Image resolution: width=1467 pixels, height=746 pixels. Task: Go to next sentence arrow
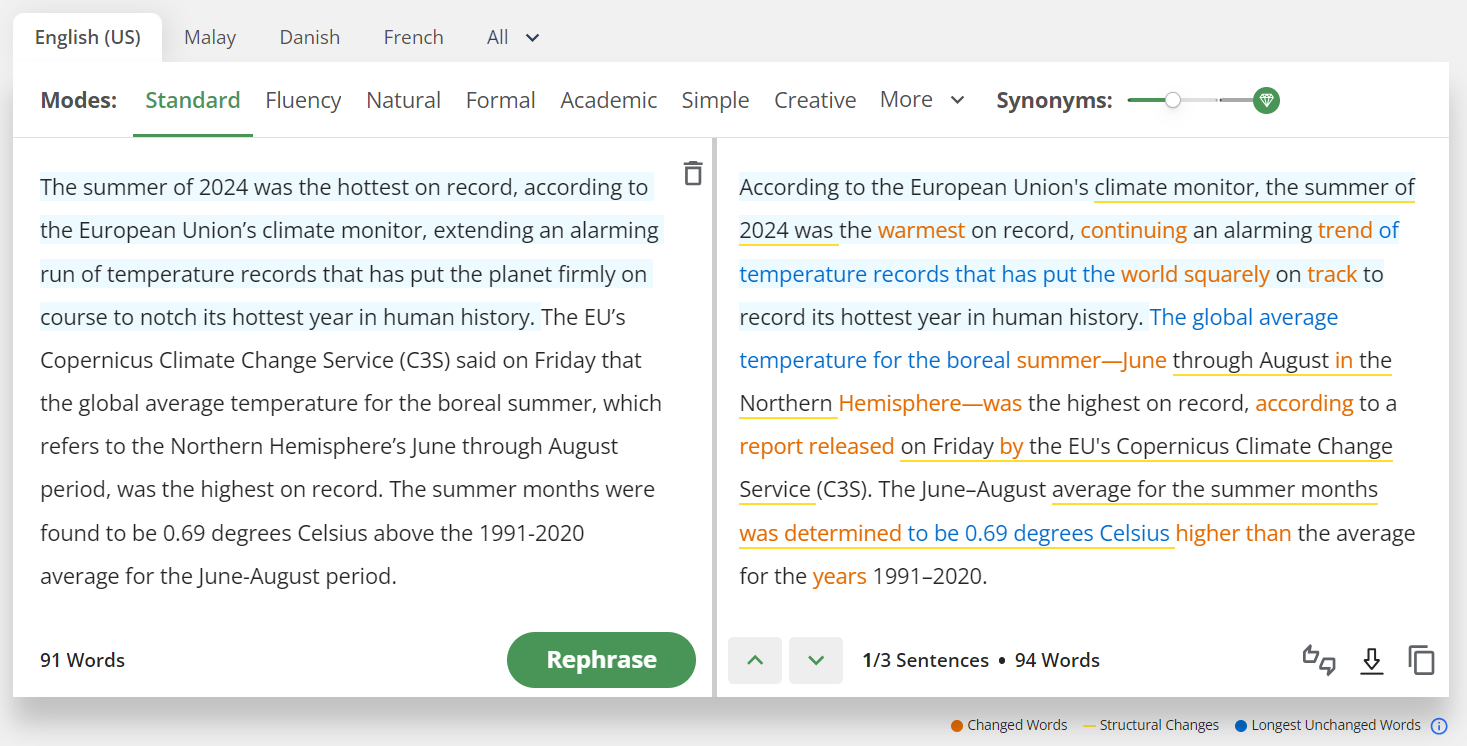(x=816, y=660)
